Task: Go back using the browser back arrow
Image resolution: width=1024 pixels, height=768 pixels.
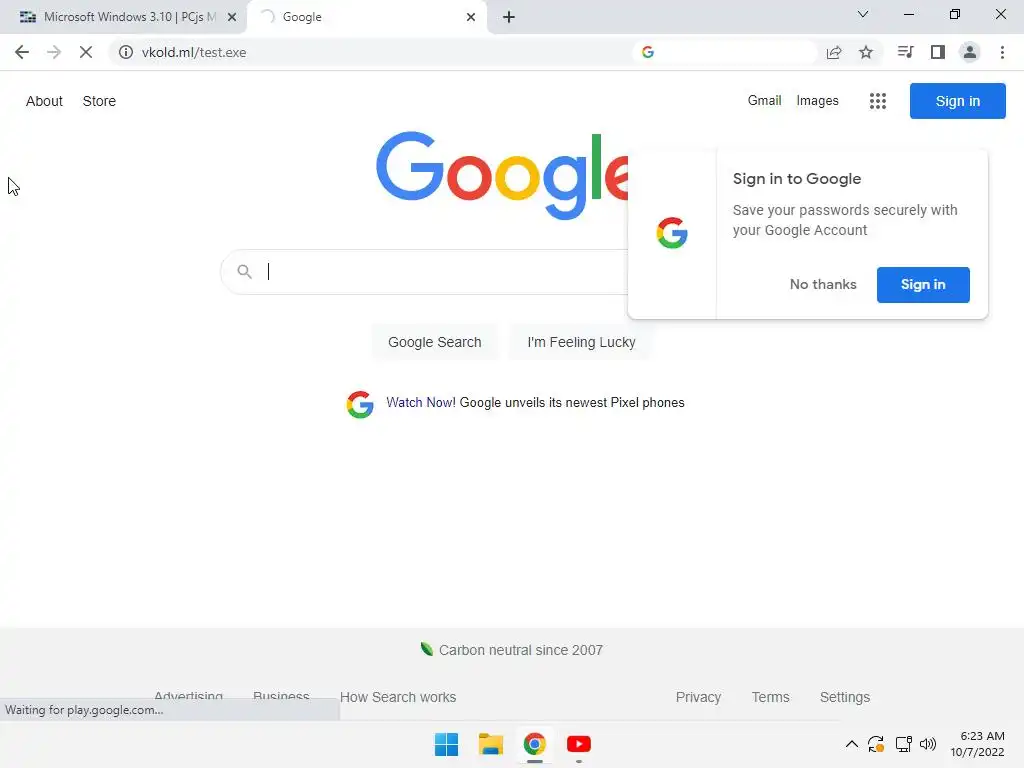Action: click(x=22, y=52)
